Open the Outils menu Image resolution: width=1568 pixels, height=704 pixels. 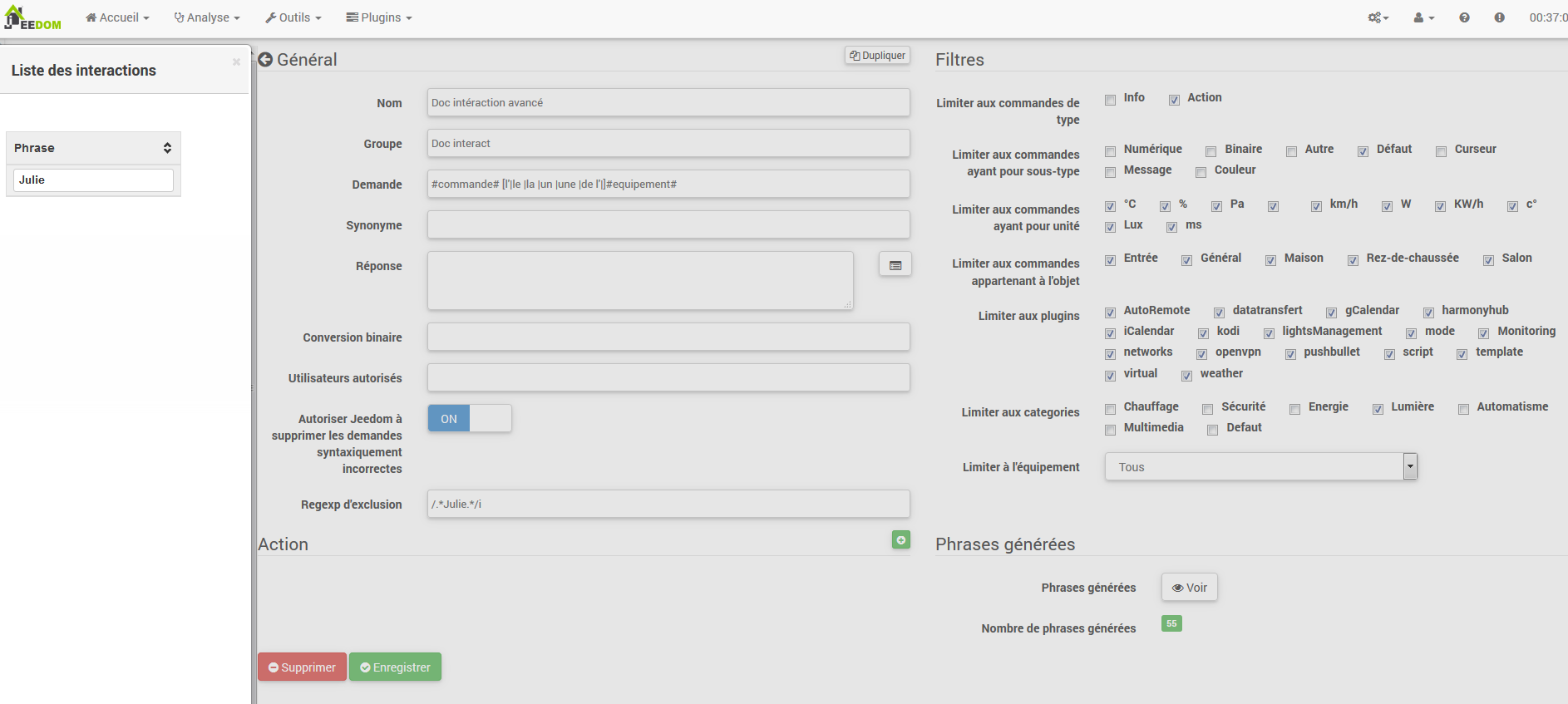pyautogui.click(x=293, y=17)
